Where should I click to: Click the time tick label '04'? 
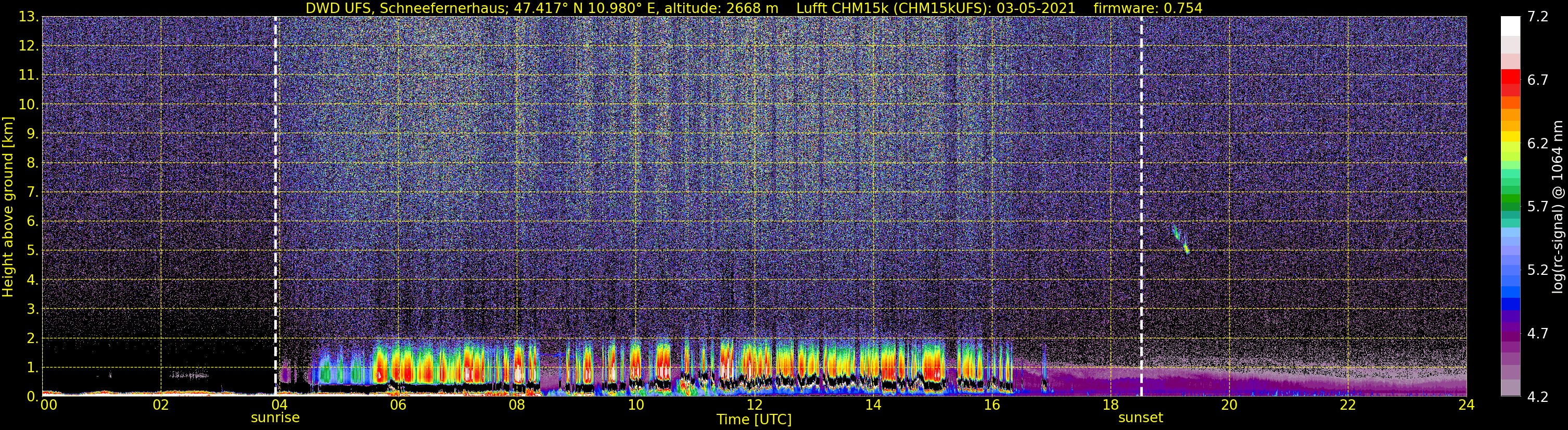coord(279,405)
